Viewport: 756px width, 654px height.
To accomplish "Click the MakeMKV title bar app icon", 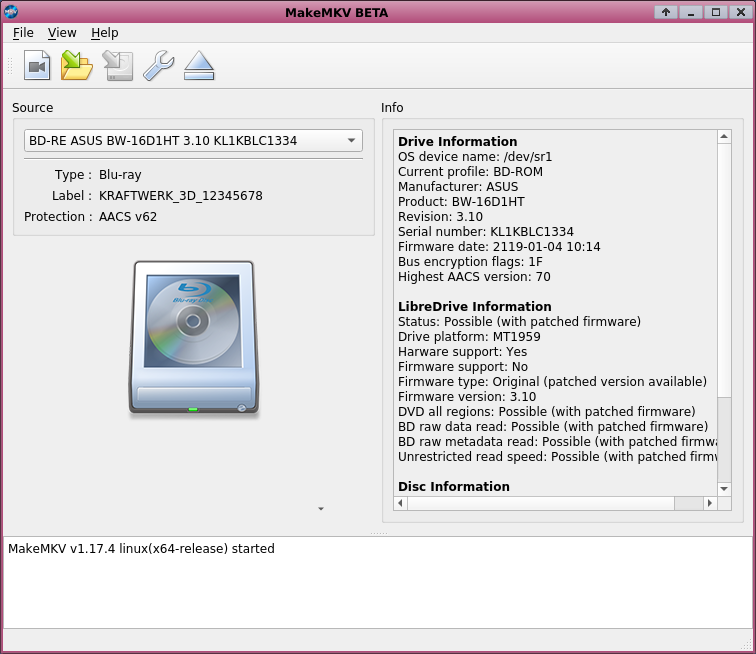I will (12, 12).
